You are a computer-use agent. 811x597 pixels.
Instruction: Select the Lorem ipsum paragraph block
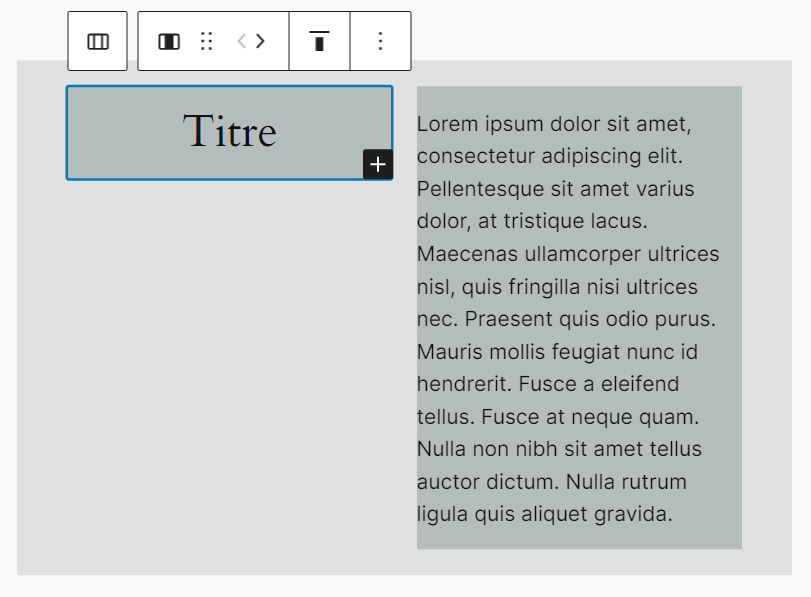(579, 318)
